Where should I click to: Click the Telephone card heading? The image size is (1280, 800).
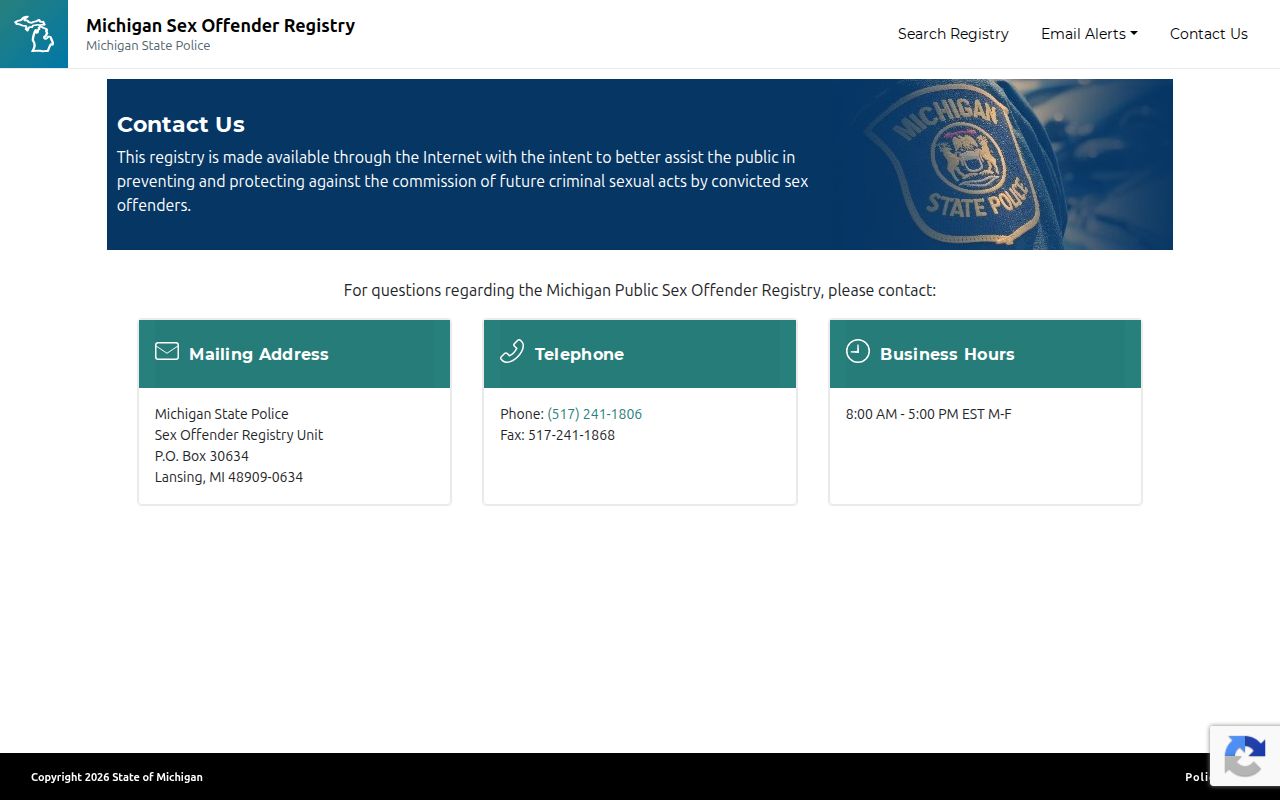coord(579,354)
